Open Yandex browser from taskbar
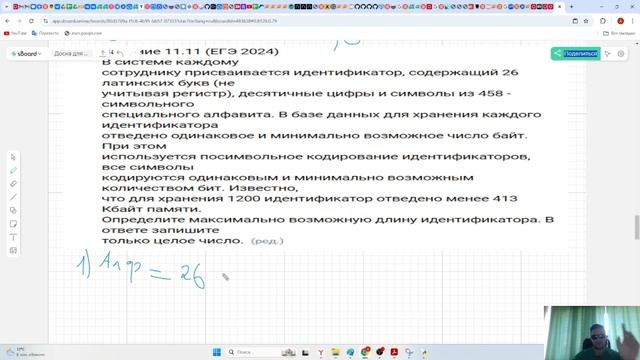640x360 pixels. point(321,352)
